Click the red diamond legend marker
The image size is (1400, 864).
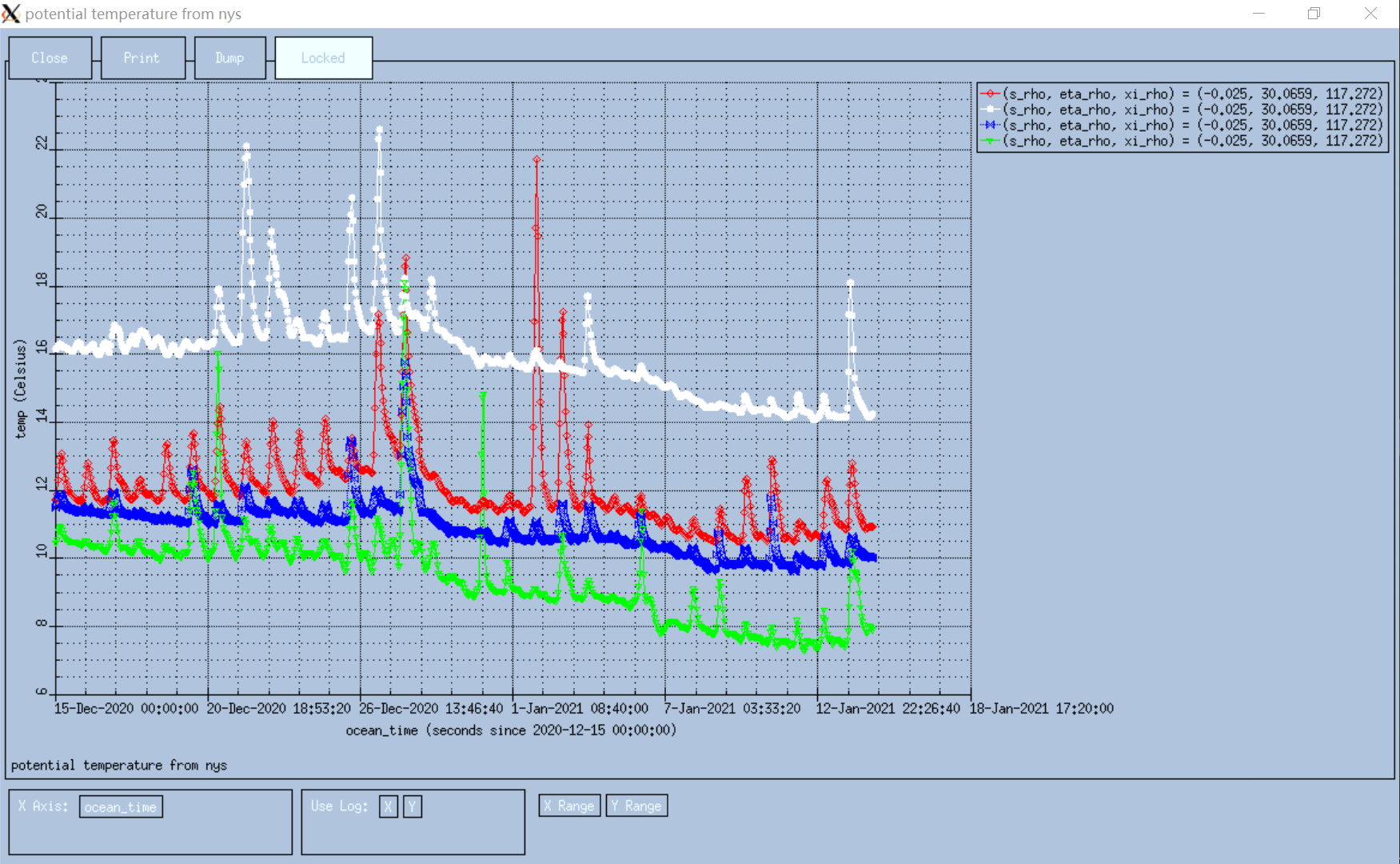point(991,94)
